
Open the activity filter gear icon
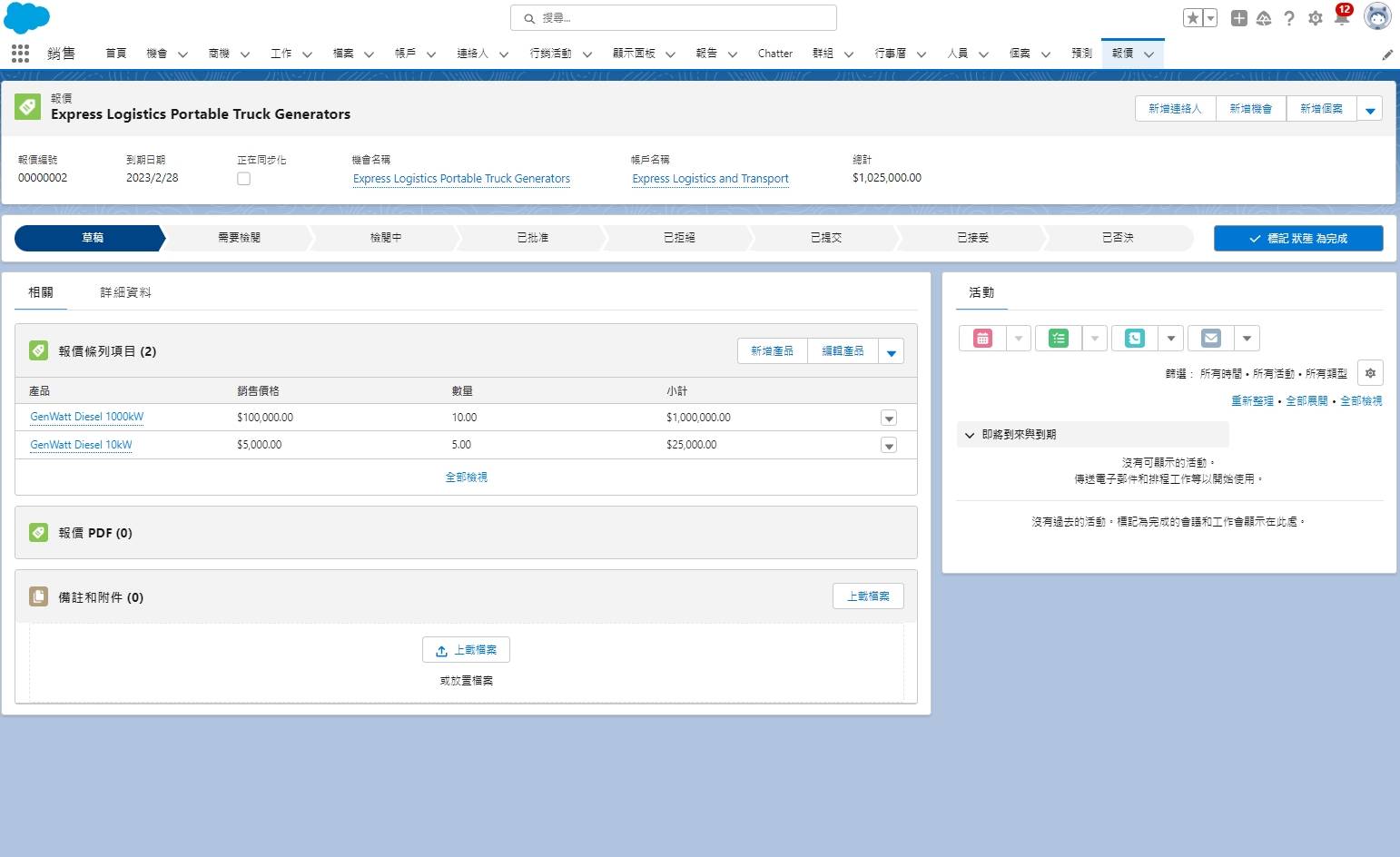coord(1370,373)
